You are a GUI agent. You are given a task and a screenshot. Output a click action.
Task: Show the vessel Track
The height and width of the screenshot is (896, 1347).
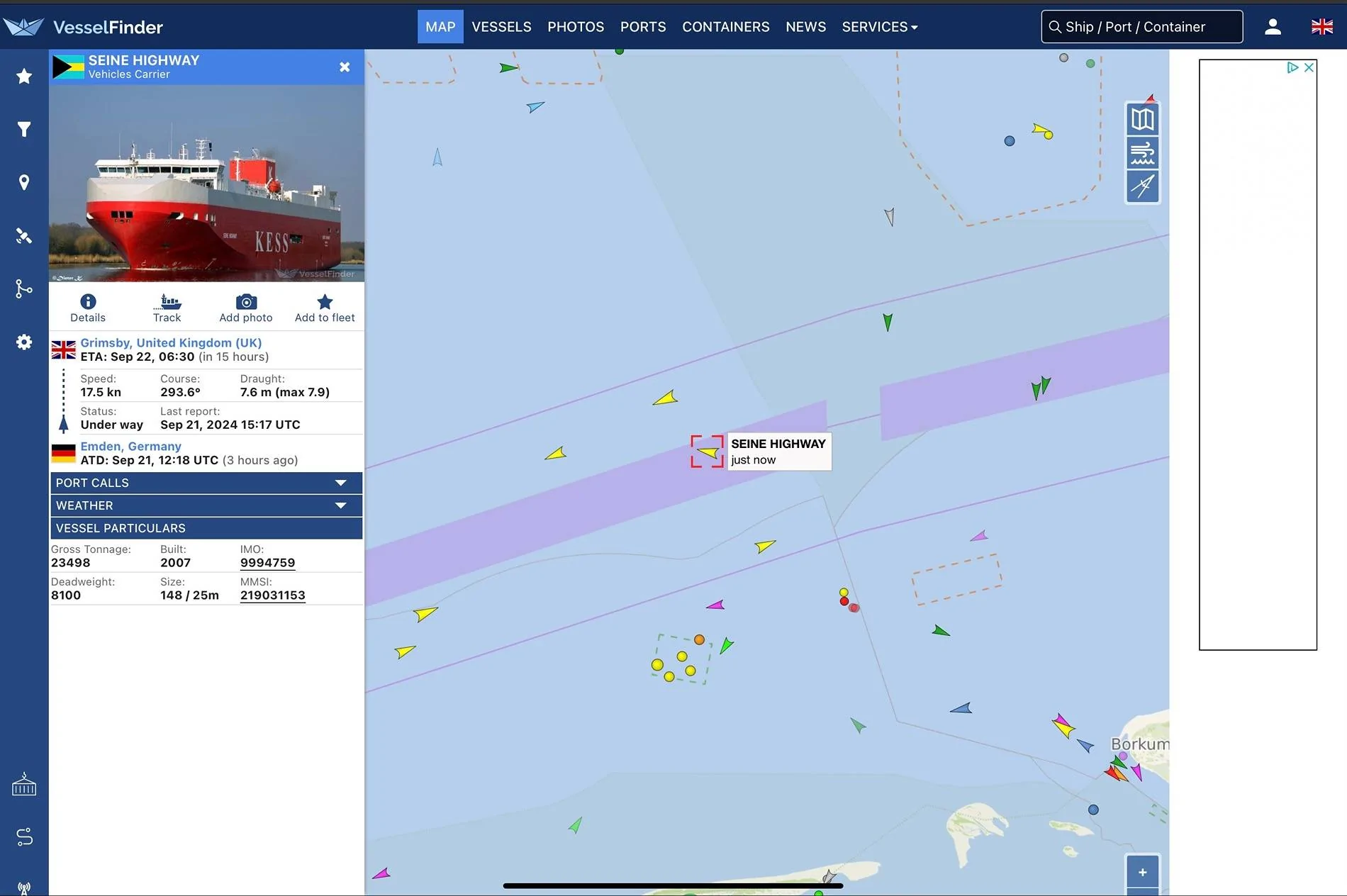tap(167, 308)
